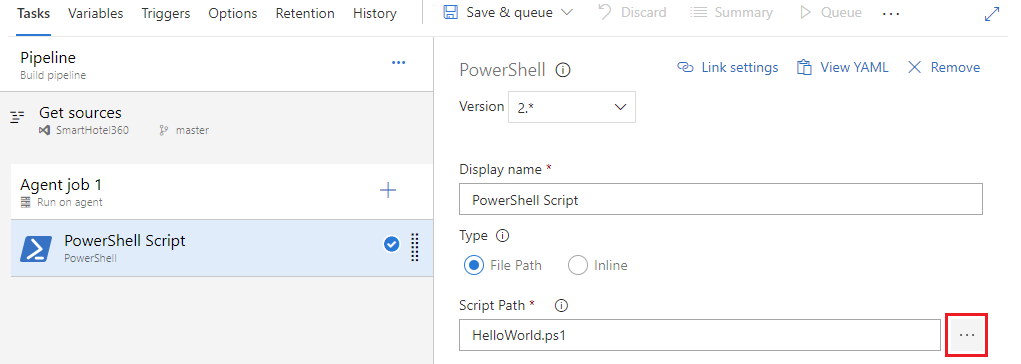The width and height of the screenshot is (1021, 364).
Task: Expand the Save & queue chevron
Action: tap(566, 12)
